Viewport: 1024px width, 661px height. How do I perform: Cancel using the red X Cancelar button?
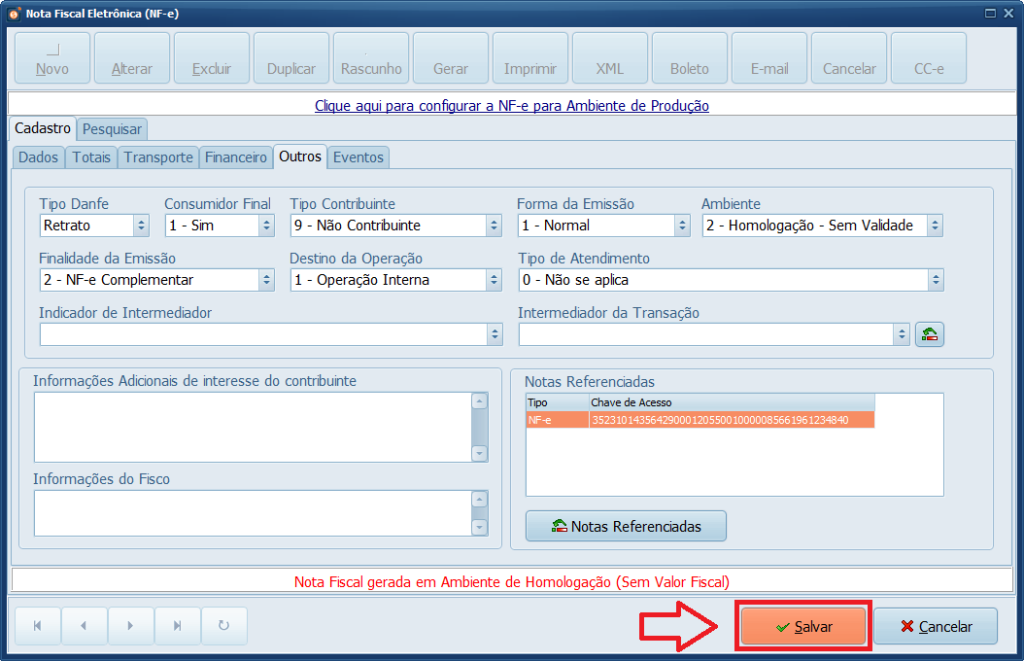click(936, 626)
